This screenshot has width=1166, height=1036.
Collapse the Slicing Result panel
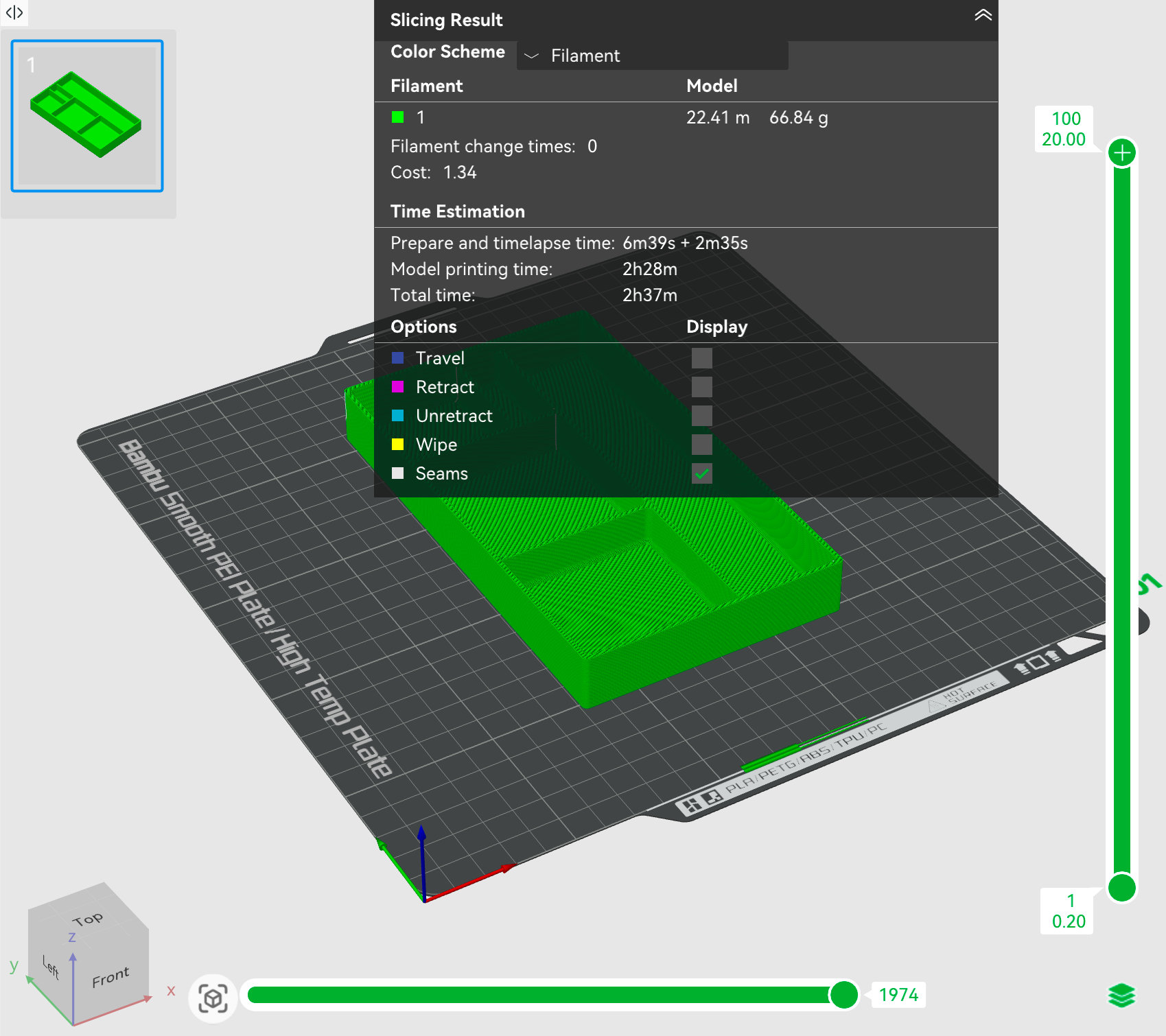pos(983,16)
